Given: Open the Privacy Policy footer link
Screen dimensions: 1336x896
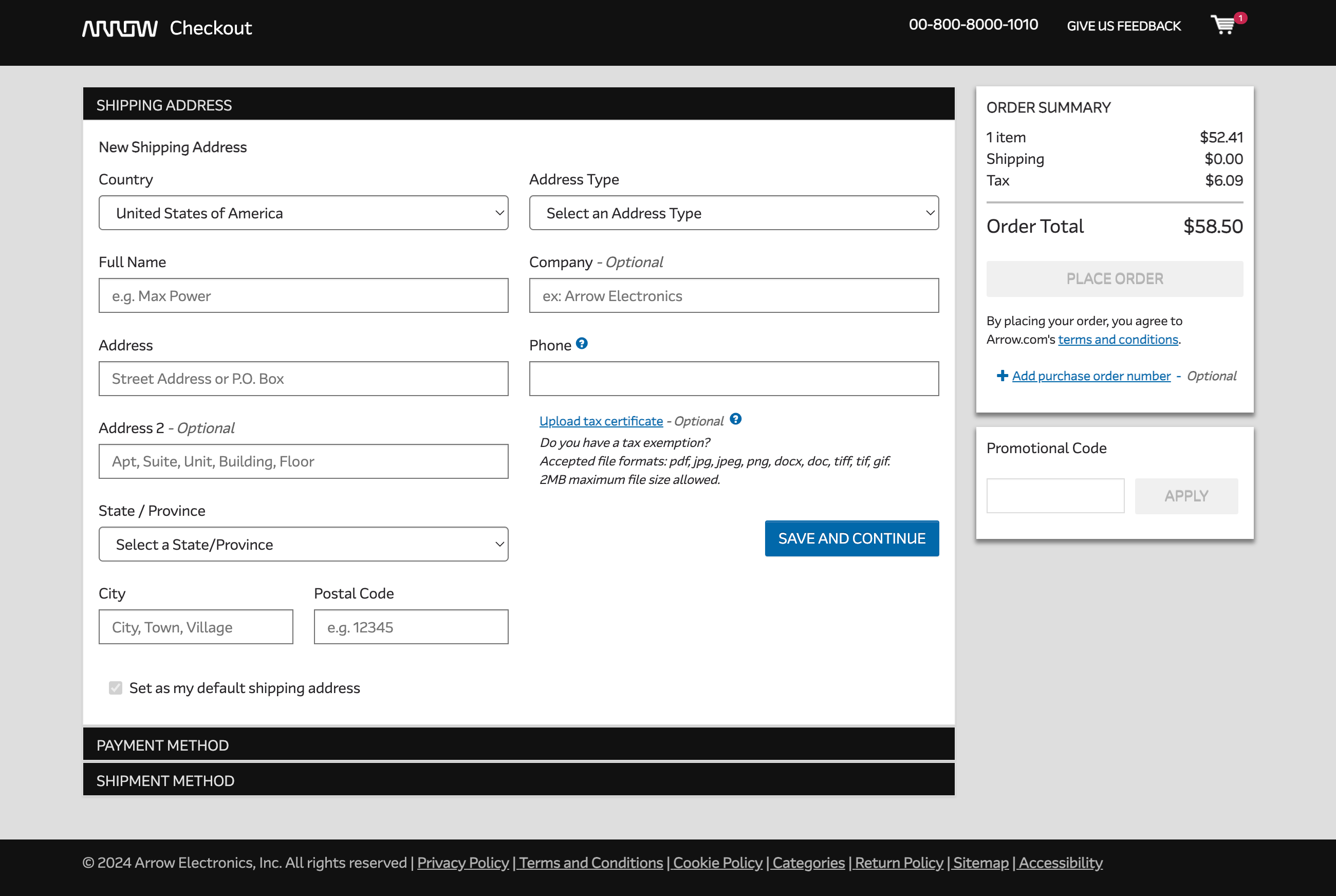Looking at the screenshot, I should 462,862.
